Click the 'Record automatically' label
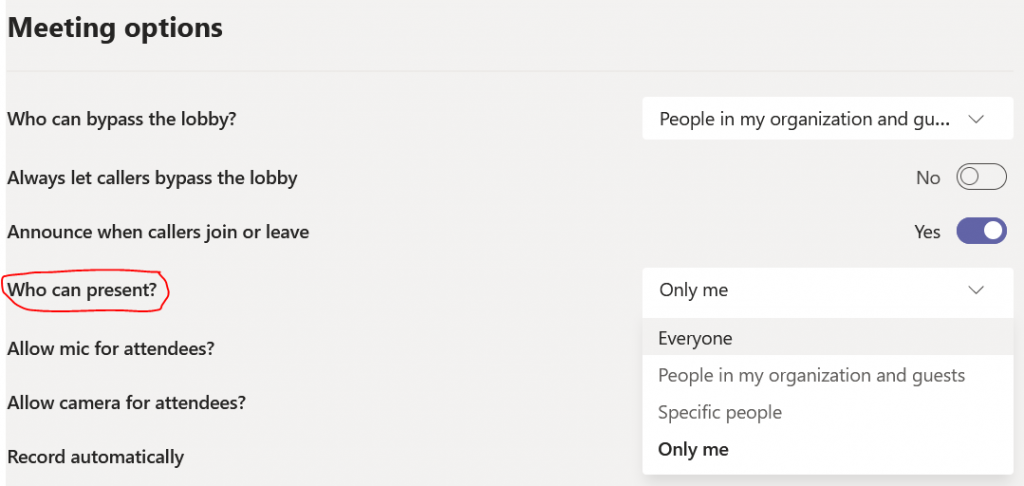Viewport: 1024px width, 486px height. pyautogui.click(x=95, y=457)
